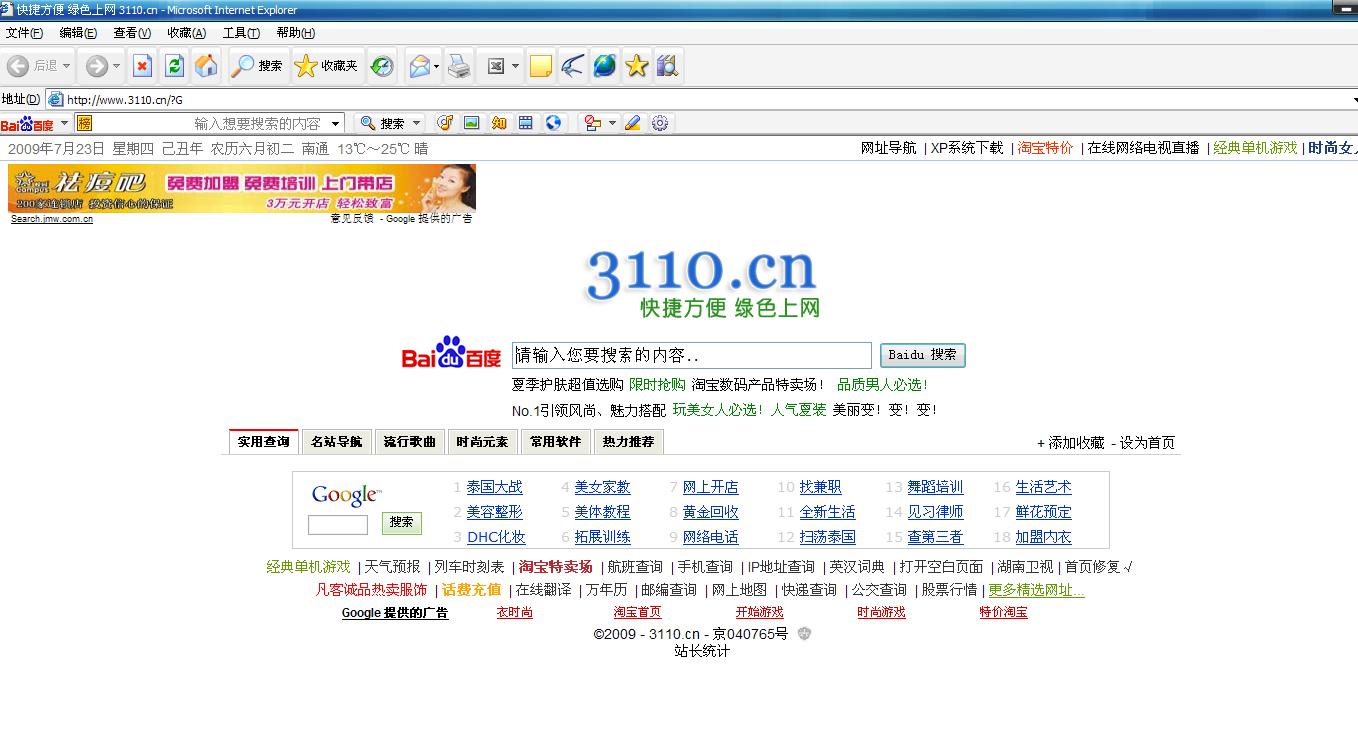Click the address bar URL field
This screenshot has width=1358, height=730.
(700, 99)
